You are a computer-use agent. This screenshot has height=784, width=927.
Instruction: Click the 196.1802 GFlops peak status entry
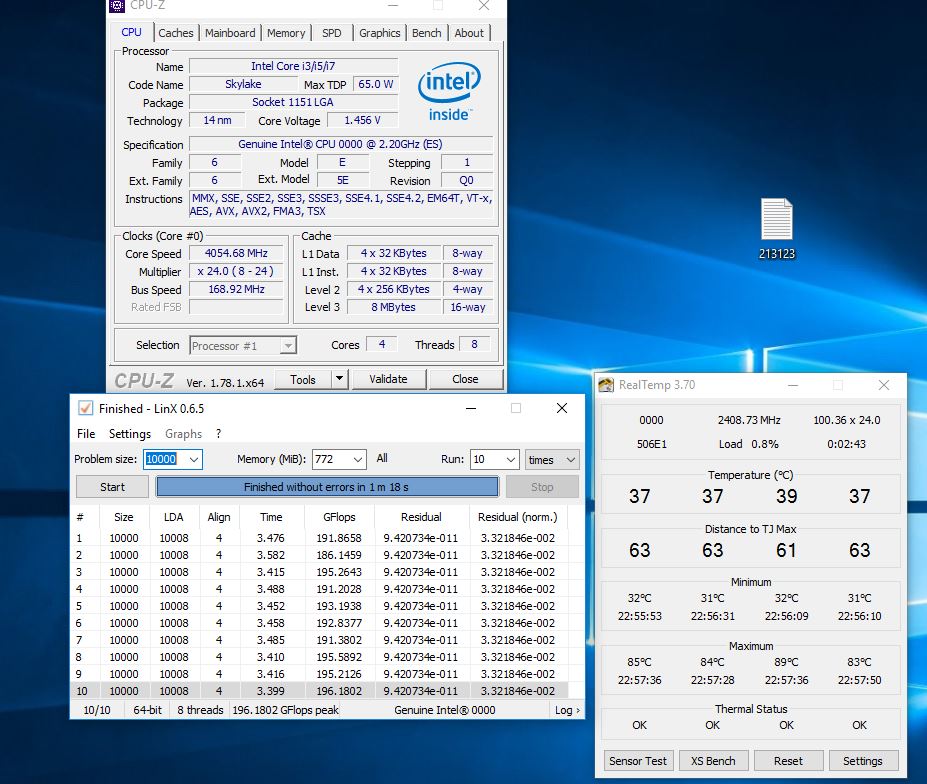point(286,710)
